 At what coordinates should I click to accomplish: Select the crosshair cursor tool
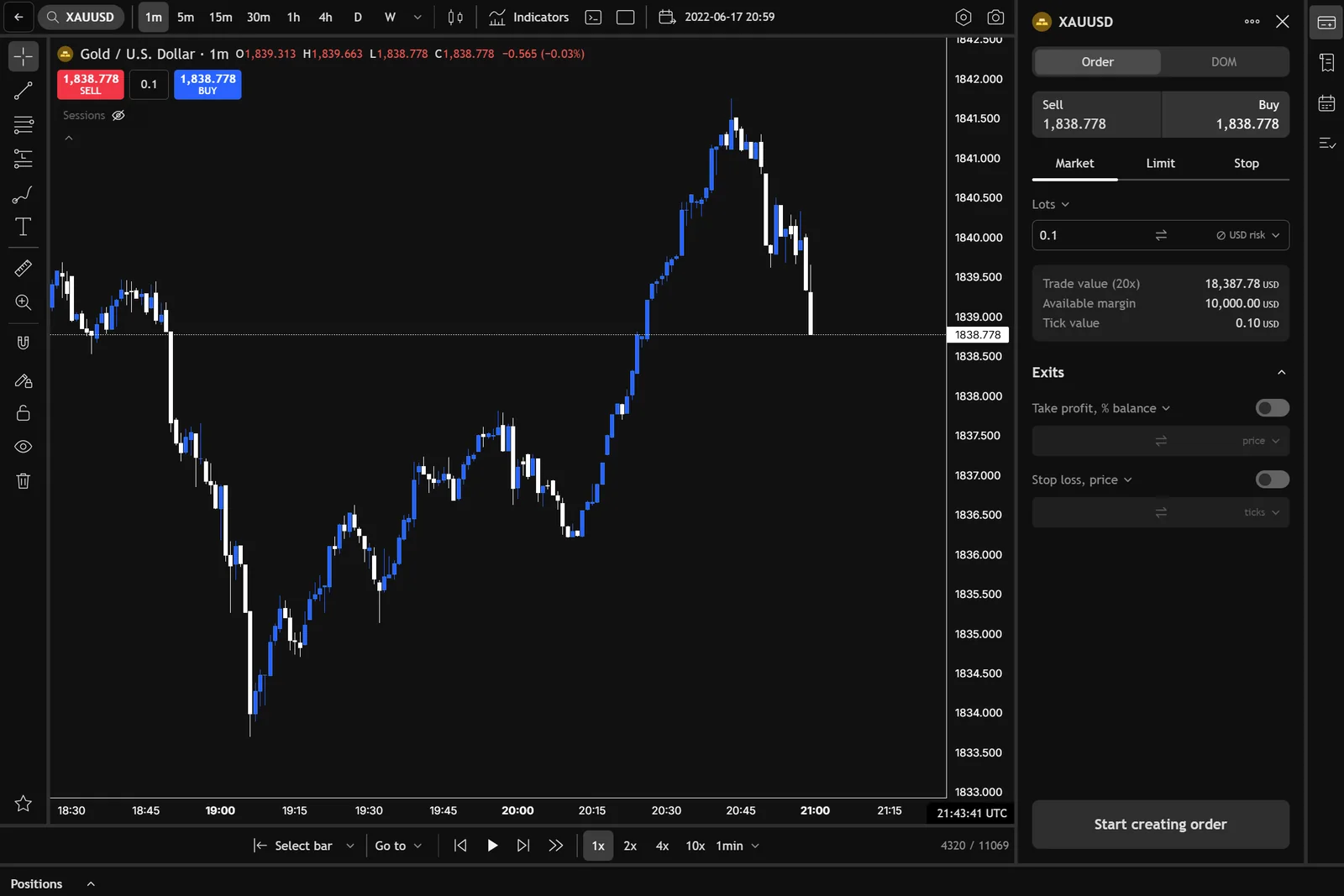tap(24, 56)
